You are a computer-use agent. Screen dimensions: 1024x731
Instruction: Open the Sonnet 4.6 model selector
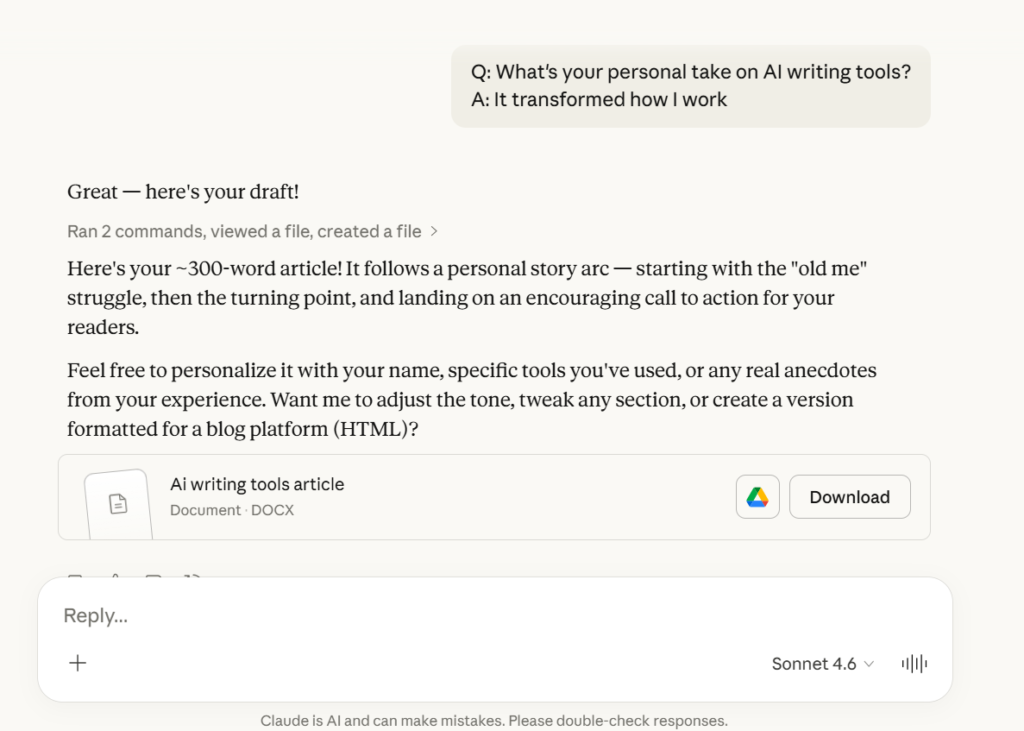click(822, 664)
